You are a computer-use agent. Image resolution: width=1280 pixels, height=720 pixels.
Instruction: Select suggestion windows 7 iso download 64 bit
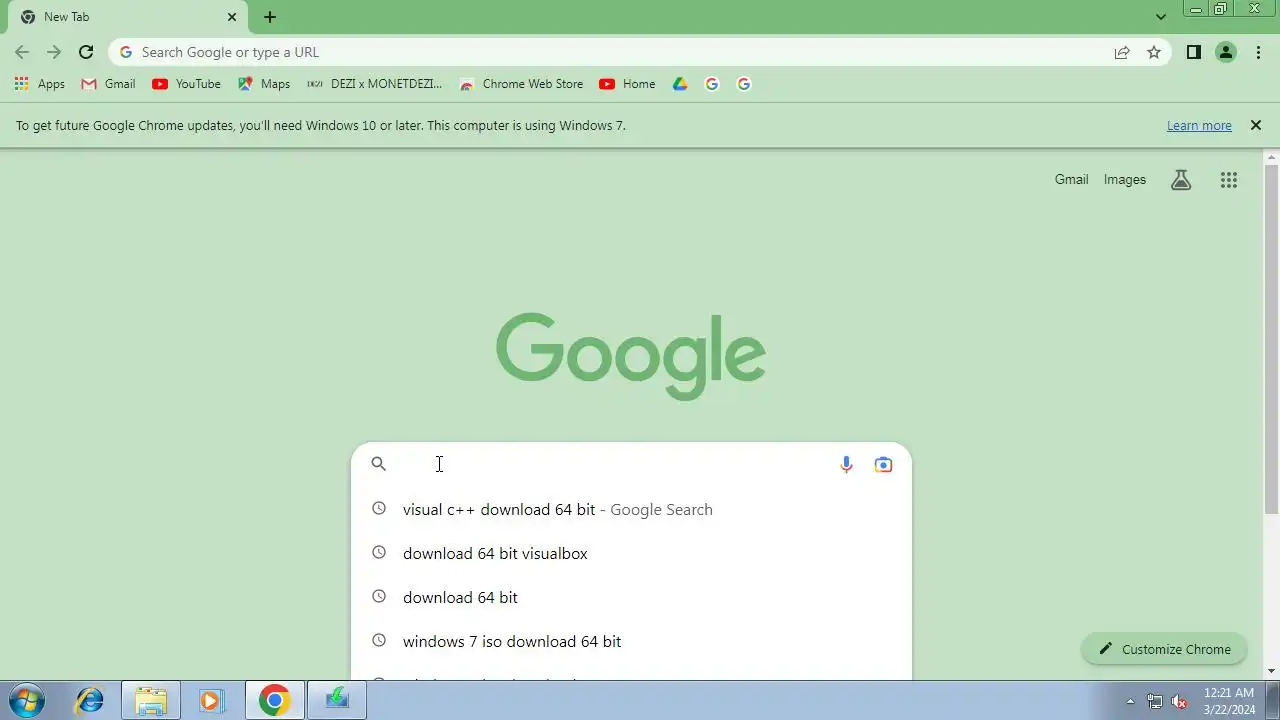pos(631,641)
